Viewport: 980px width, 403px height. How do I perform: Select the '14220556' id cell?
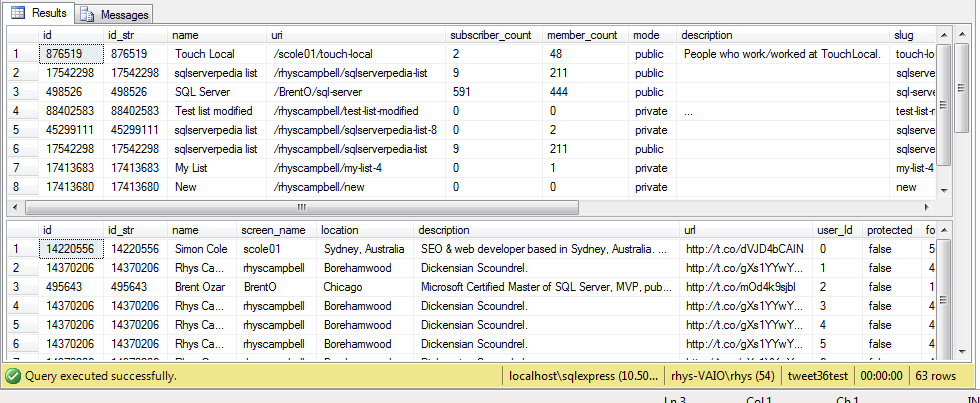click(x=71, y=249)
